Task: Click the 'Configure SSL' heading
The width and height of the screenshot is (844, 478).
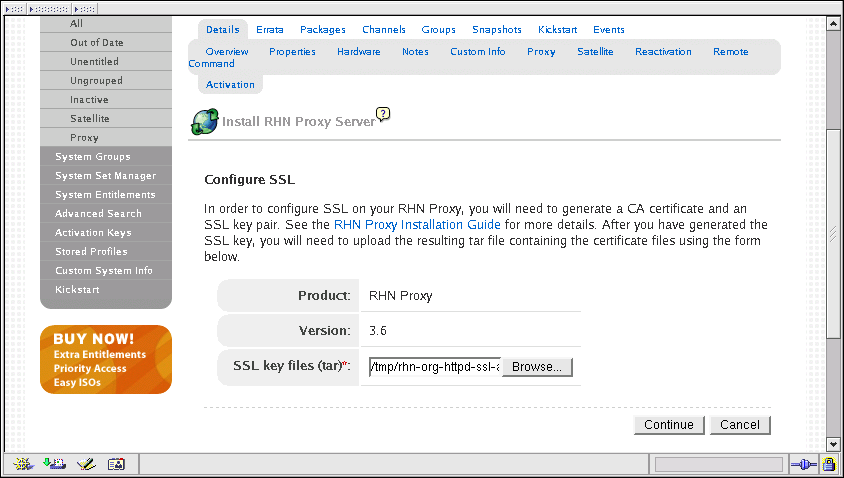Action: pyautogui.click(x=249, y=180)
